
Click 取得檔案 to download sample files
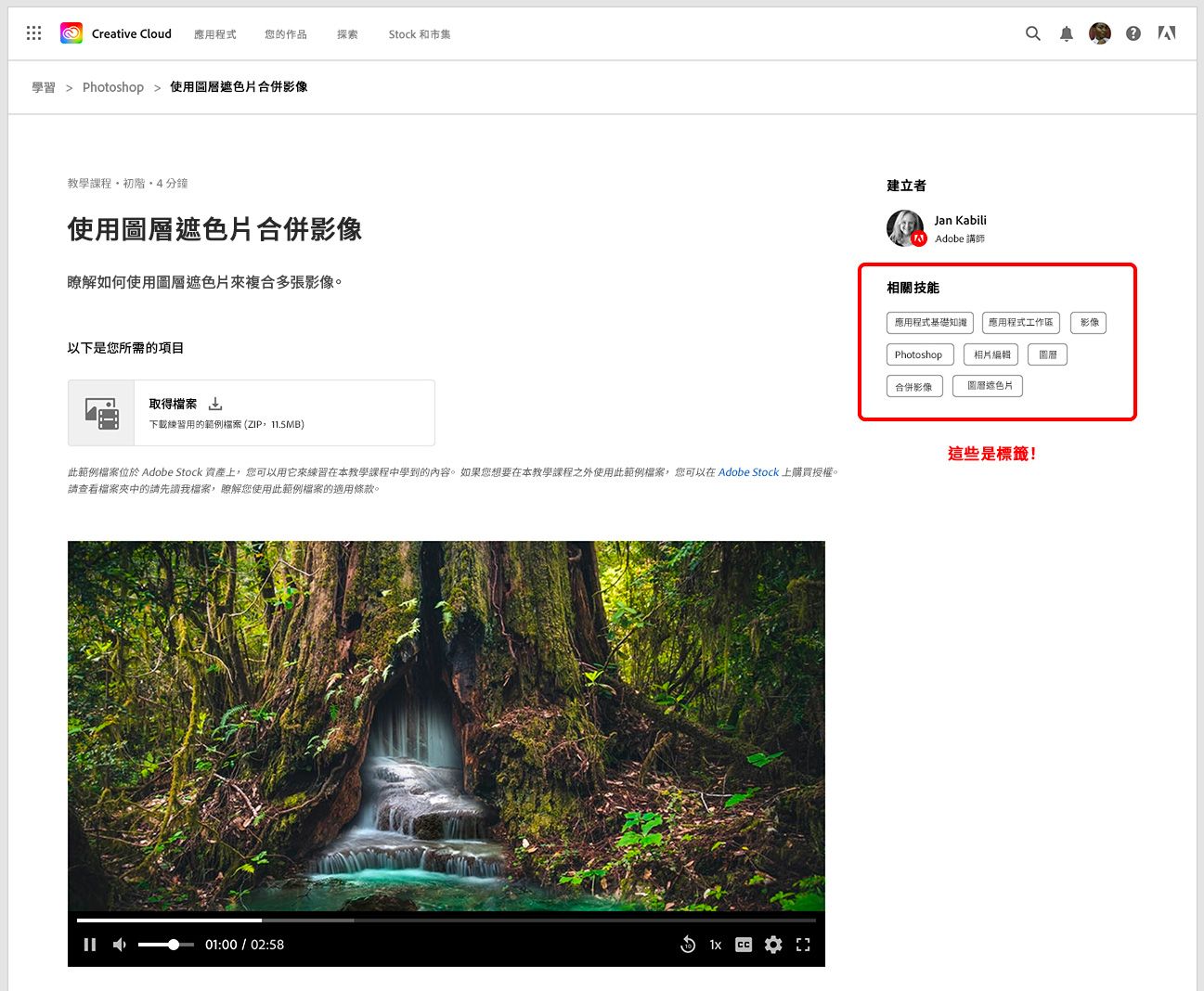173,404
